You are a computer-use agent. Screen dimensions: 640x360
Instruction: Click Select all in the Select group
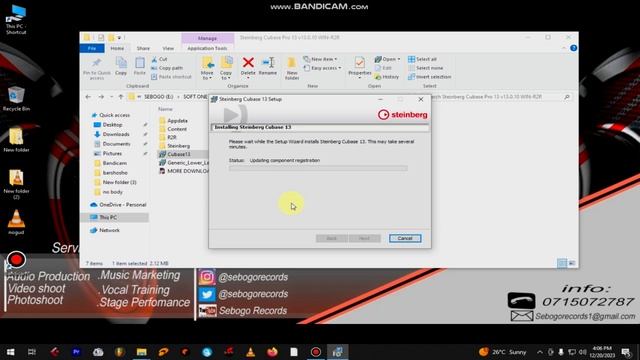[422, 59]
